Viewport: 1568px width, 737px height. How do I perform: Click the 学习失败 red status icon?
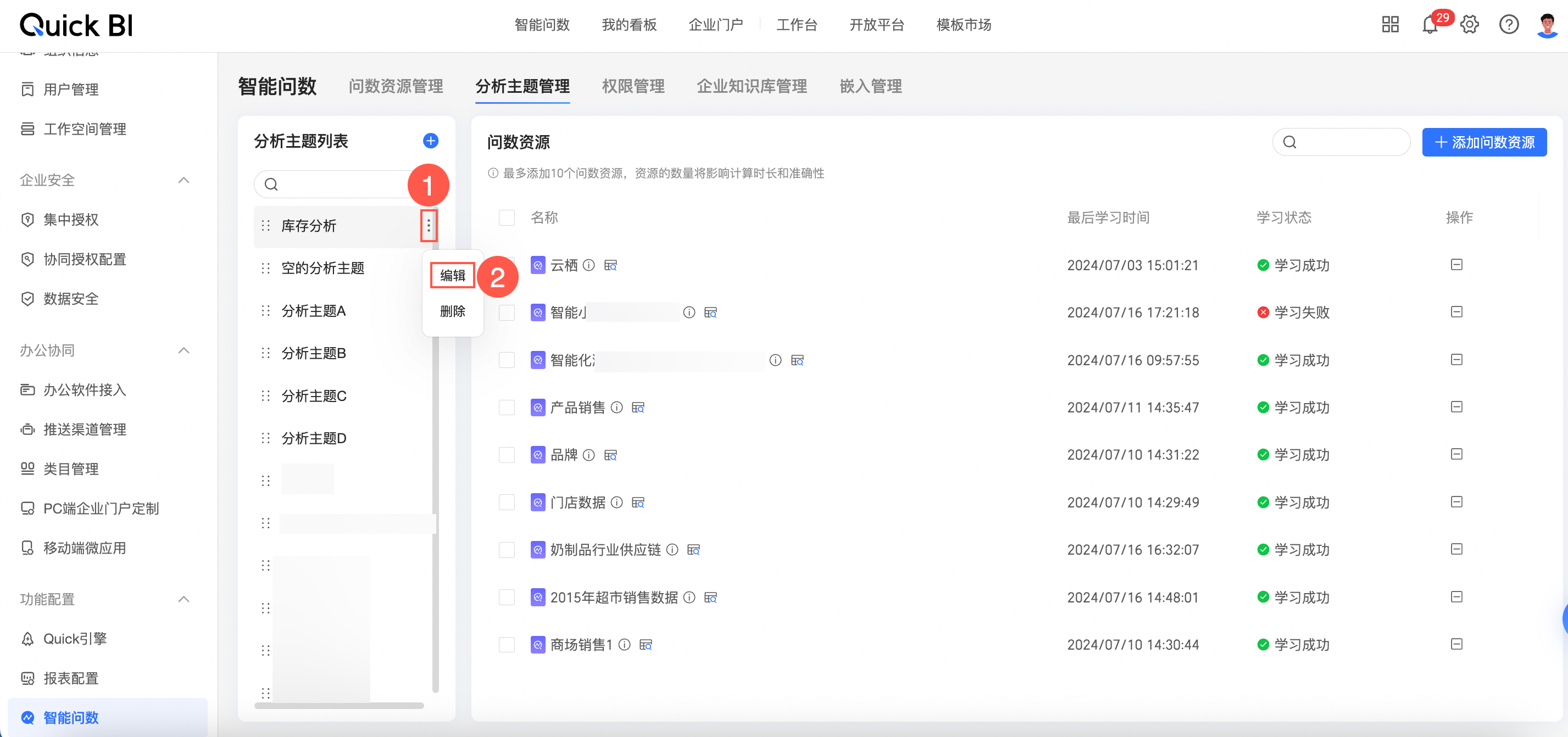tap(1263, 312)
